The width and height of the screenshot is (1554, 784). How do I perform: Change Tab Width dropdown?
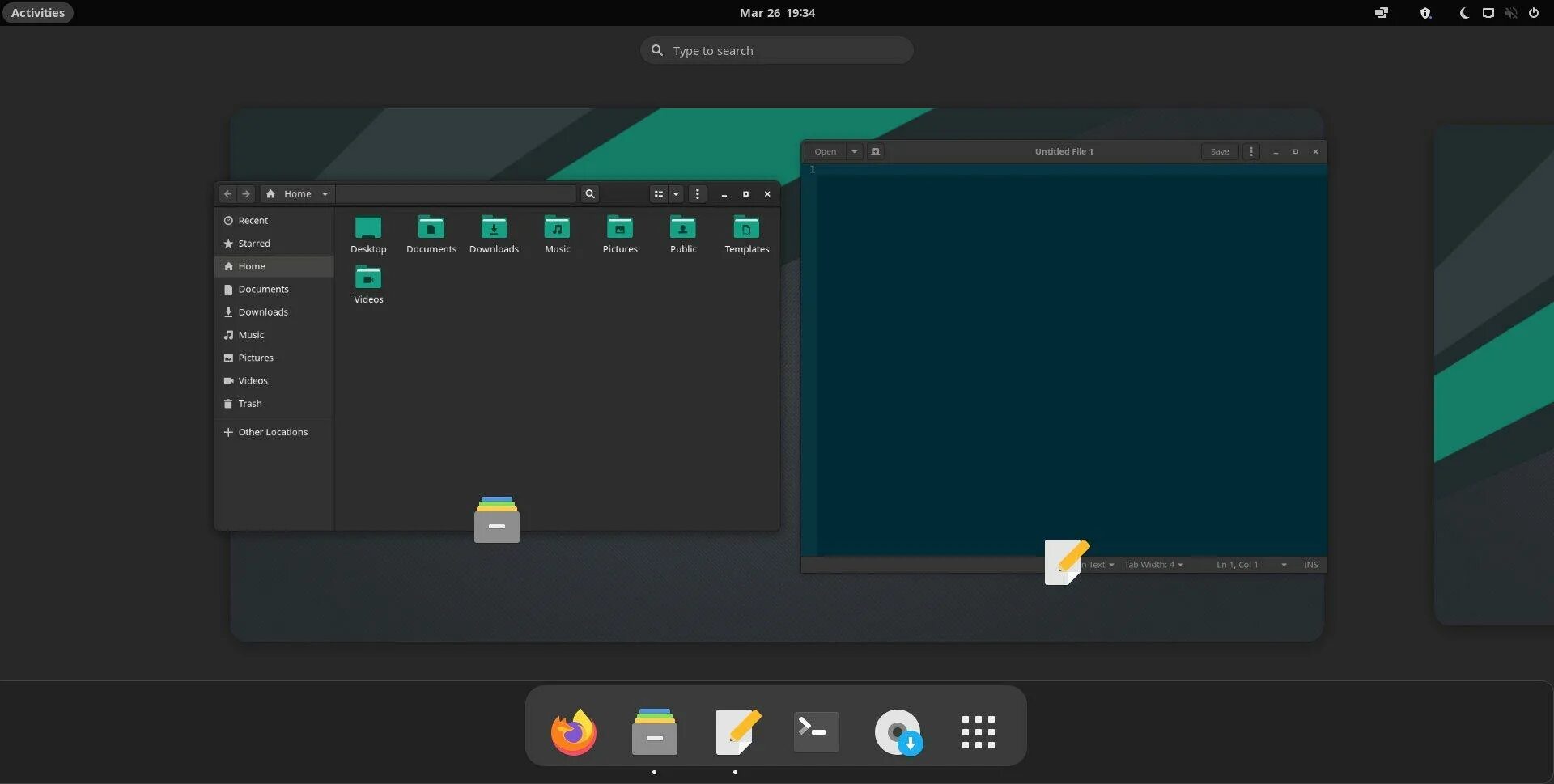pos(1153,565)
